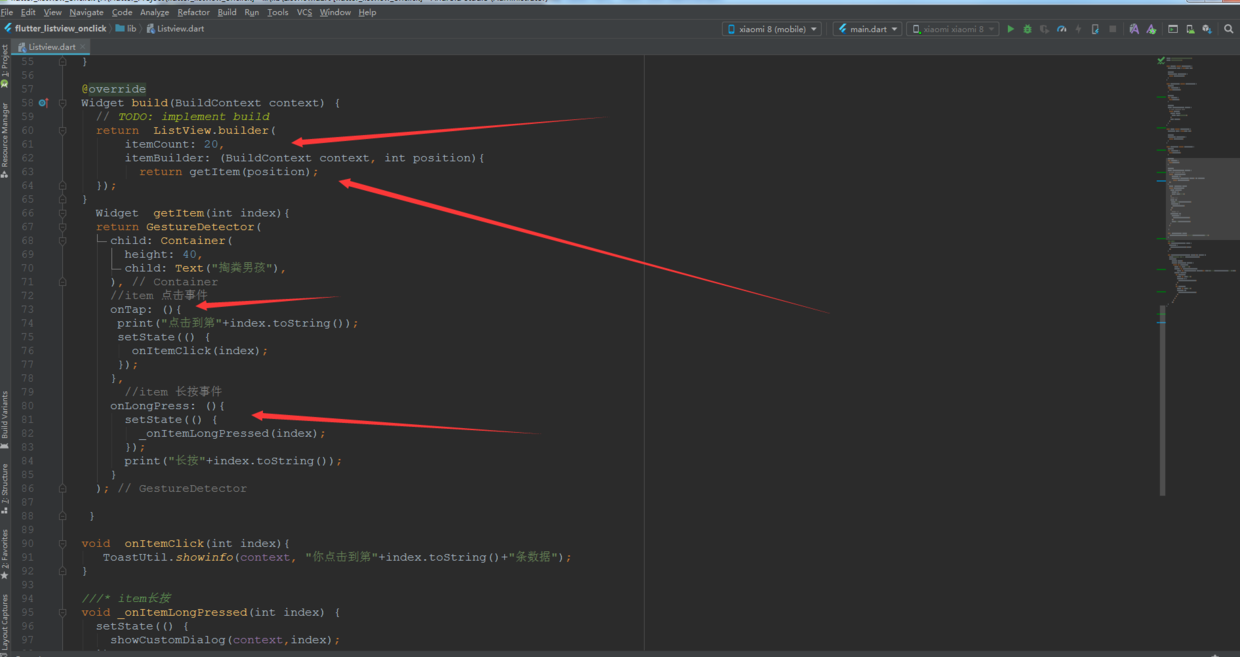Image resolution: width=1240 pixels, height=657 pixels.
Task: Open the Refactor menu
Action: [x=193, y=12]
